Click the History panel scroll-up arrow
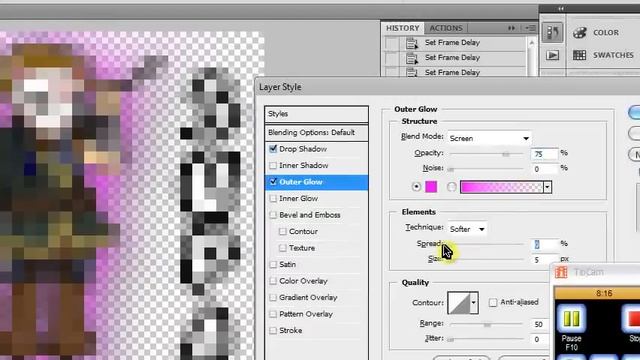Screen dimensions: 640x360 click(531, 43)
